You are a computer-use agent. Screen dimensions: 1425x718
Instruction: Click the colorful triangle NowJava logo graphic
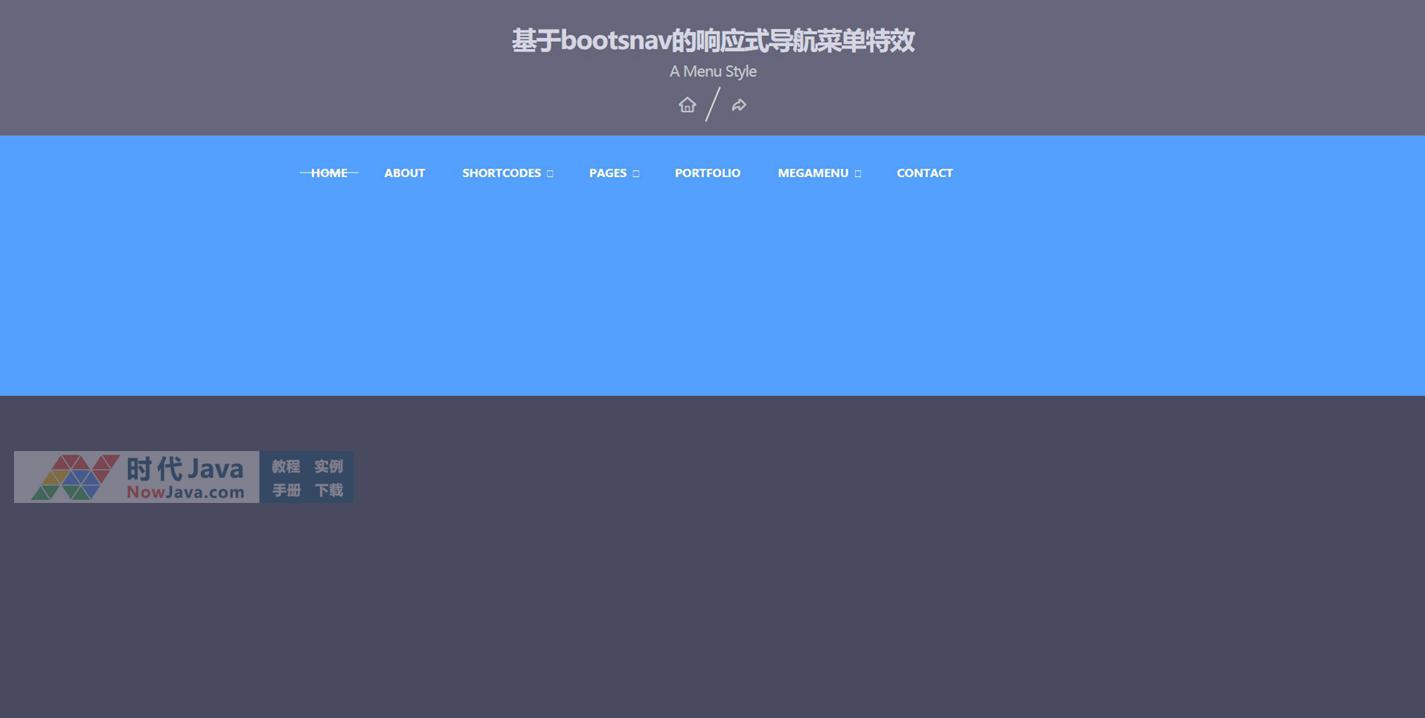click(x=75, y=477)
